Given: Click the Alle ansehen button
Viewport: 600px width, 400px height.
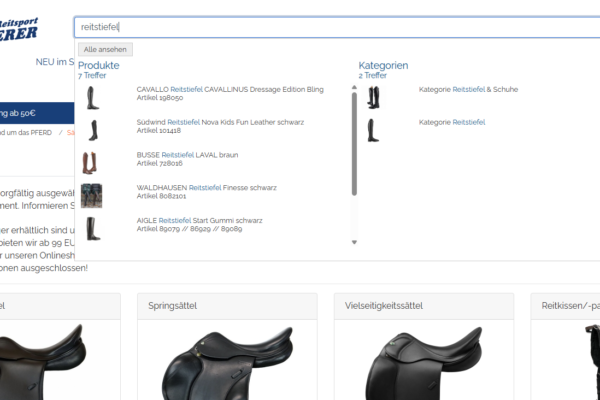Looking at the screenshot, I should click(105, 49).
